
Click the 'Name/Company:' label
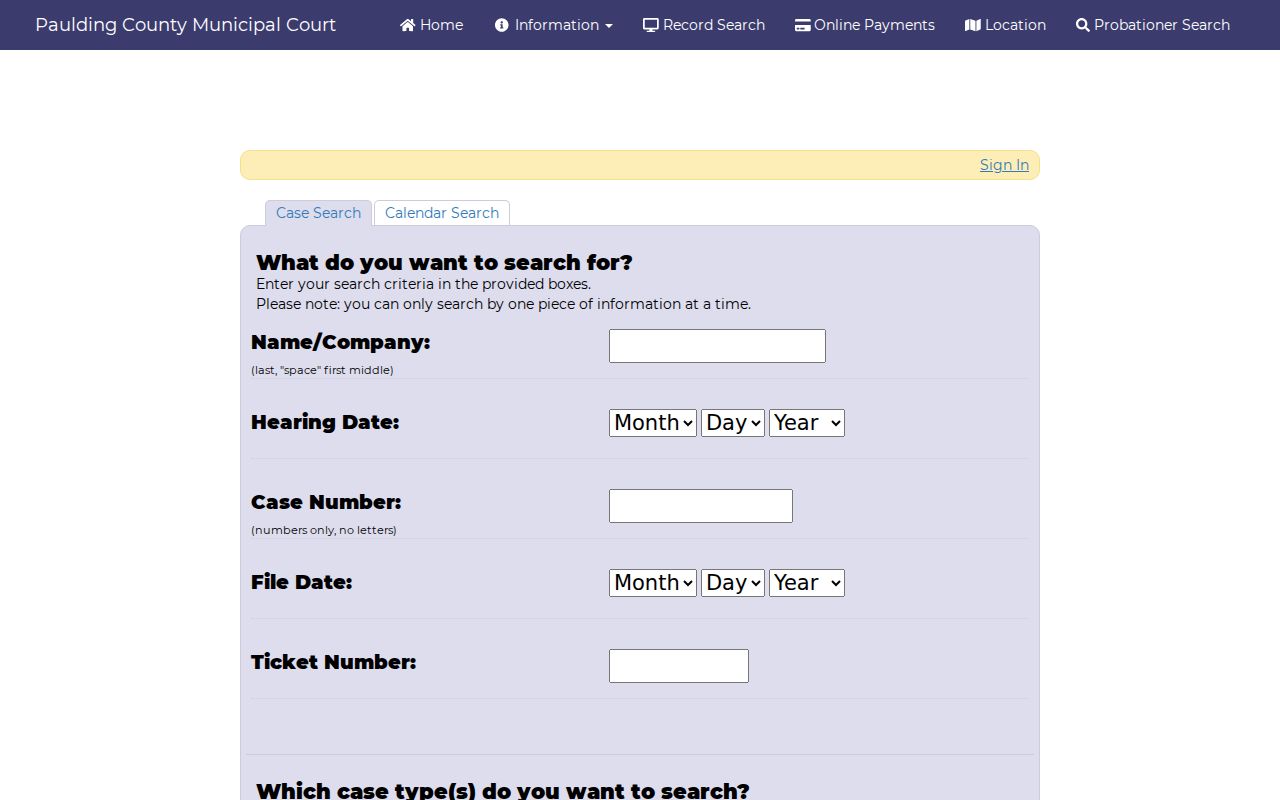tap(340, 342)
